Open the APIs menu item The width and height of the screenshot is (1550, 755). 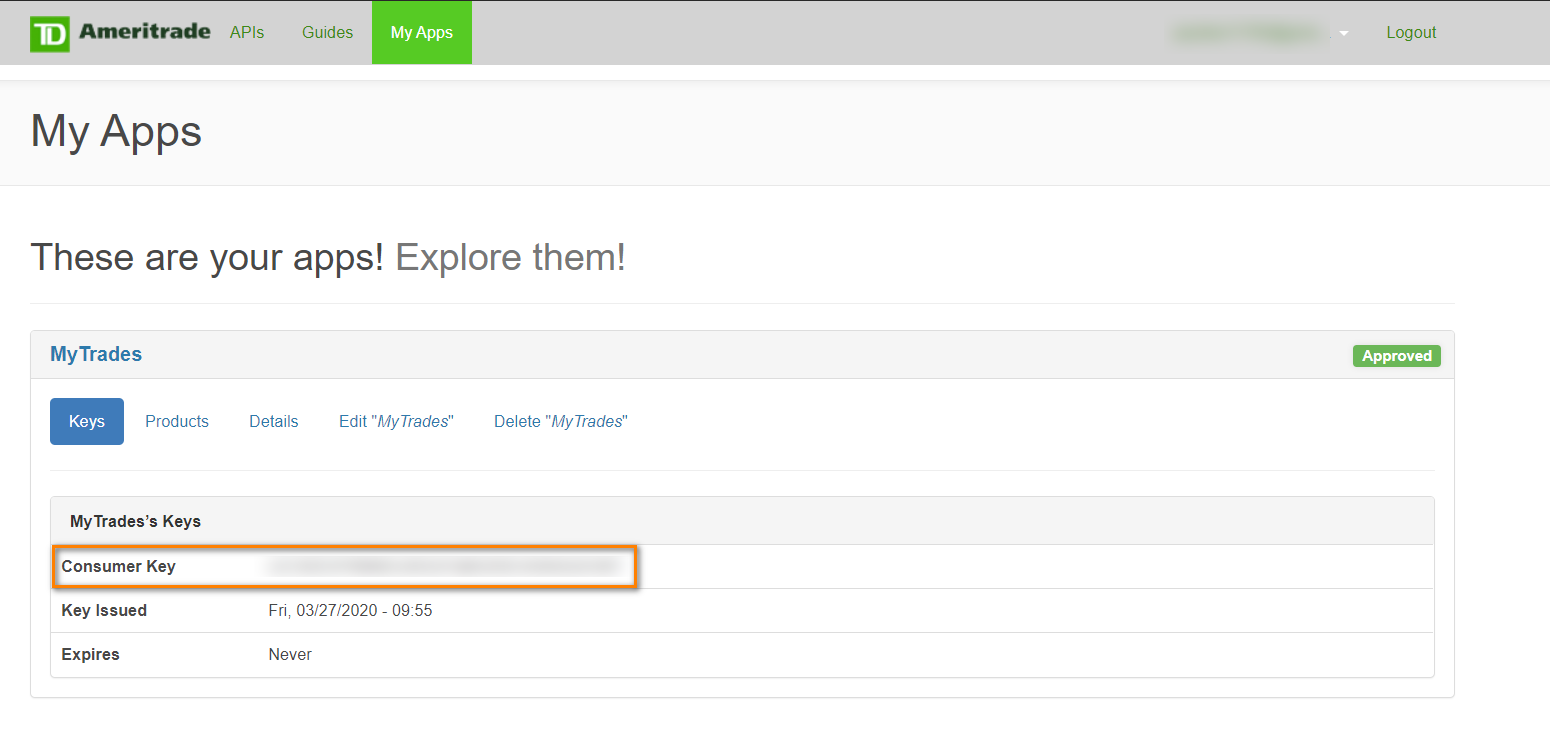(247, 33)
